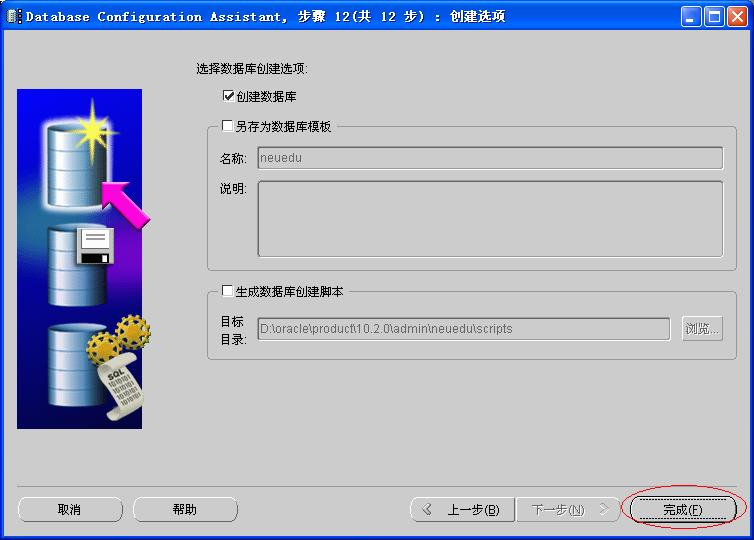Screen dimensions: 754x540
Task: Focus the 说明 description text area
Action: coord(490,219)
